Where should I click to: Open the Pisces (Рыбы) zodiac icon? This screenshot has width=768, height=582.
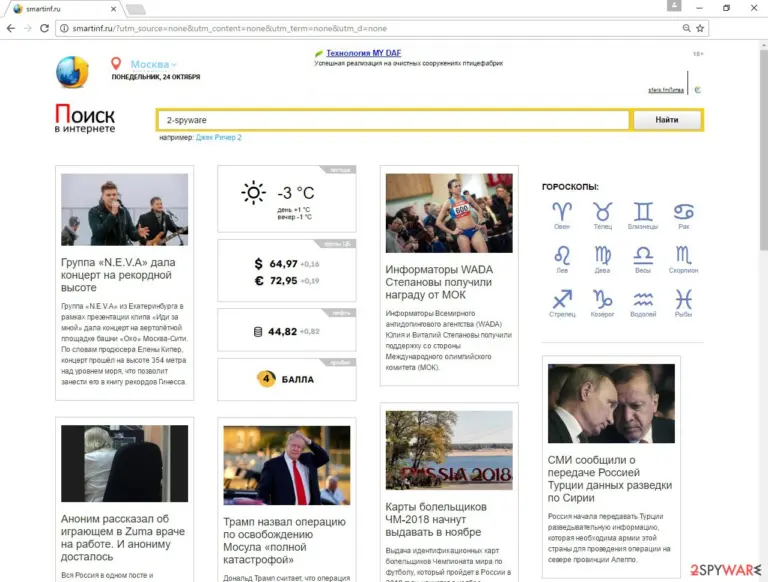(x=683, y=299)
